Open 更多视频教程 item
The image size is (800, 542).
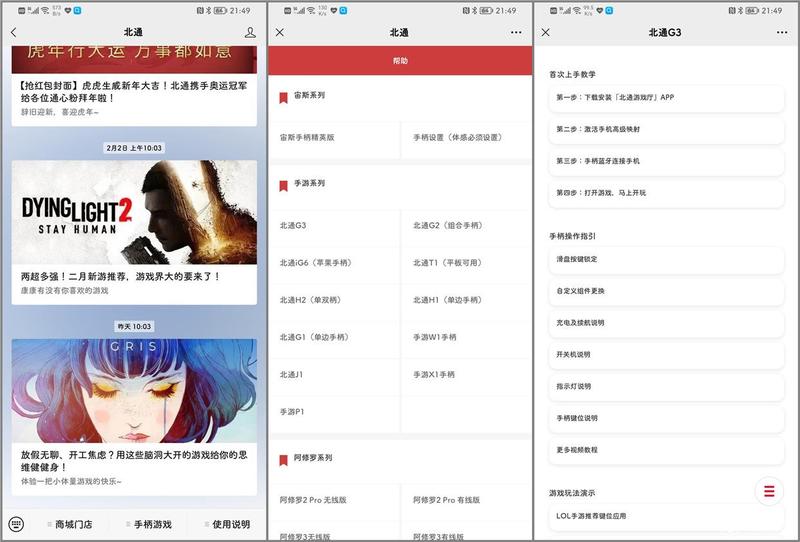666,450
